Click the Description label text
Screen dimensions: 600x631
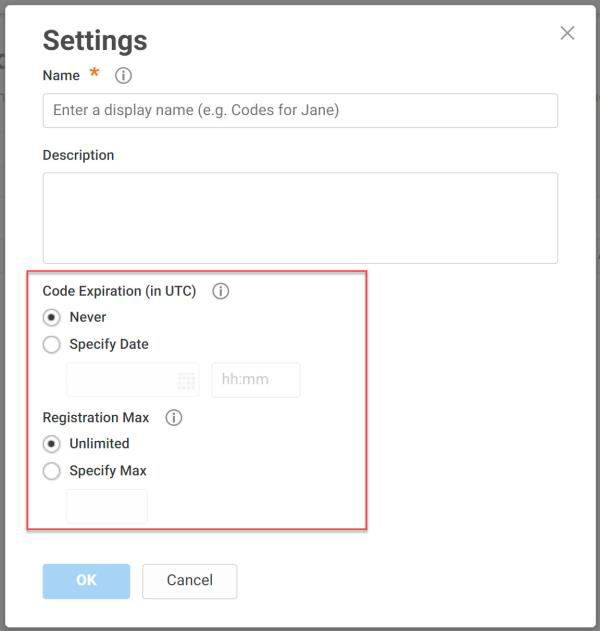[x=78, y=155]
